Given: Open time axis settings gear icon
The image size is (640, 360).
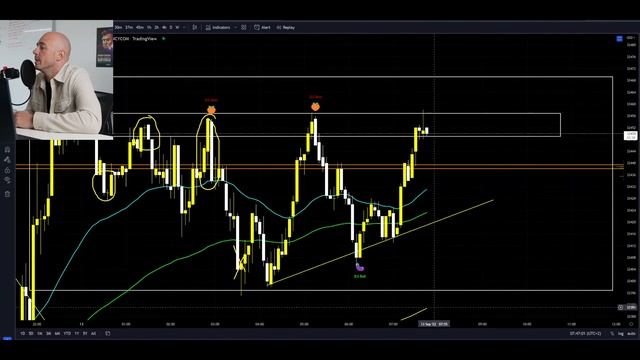Looking at the screenshot, I should pos(631,324).
